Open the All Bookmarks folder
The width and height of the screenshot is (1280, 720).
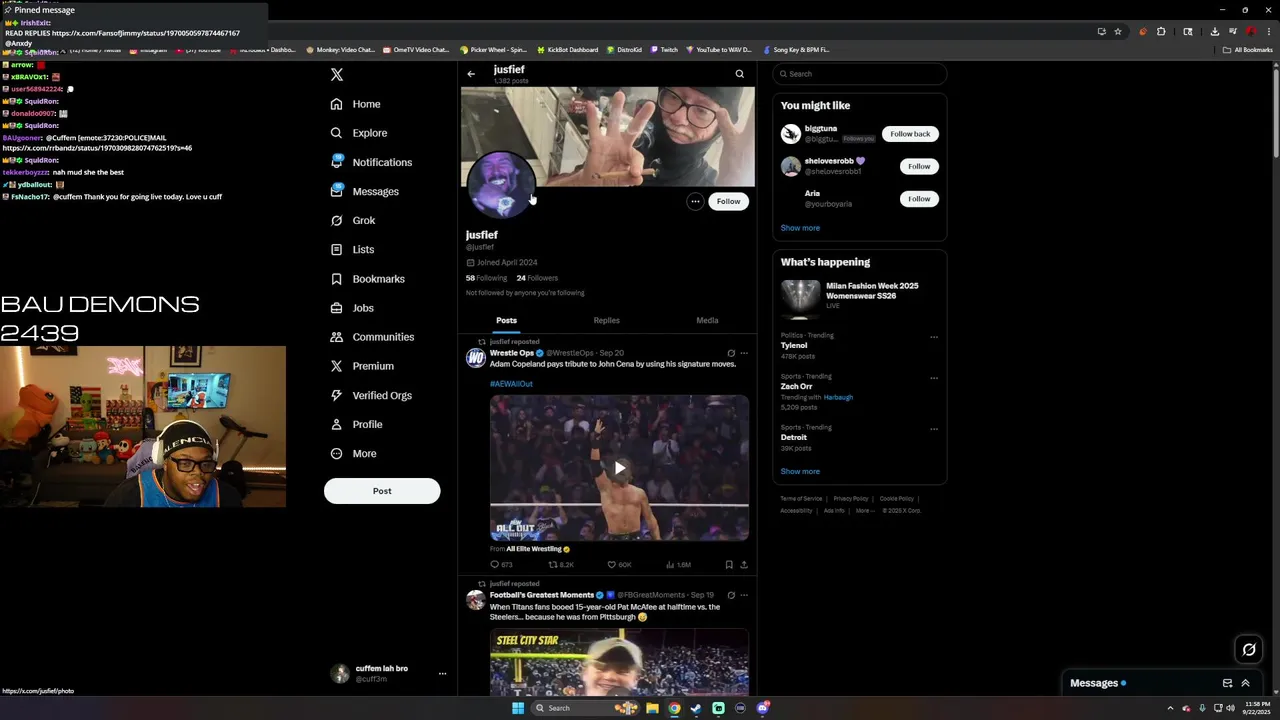pos(1248,50)
